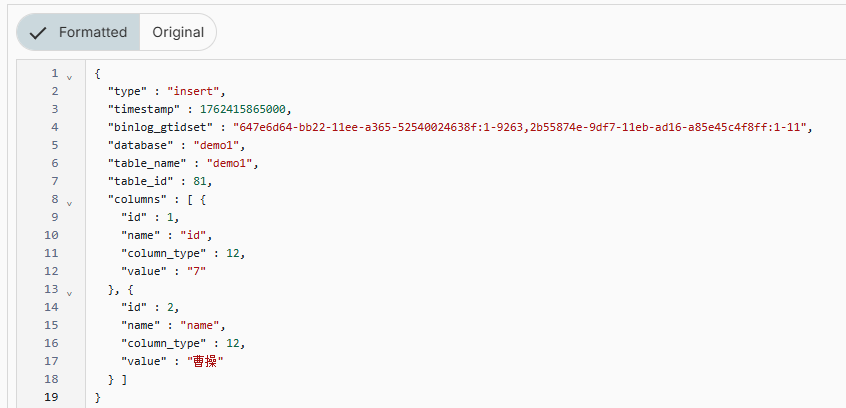Switch to the Original view

click(178, 32)
